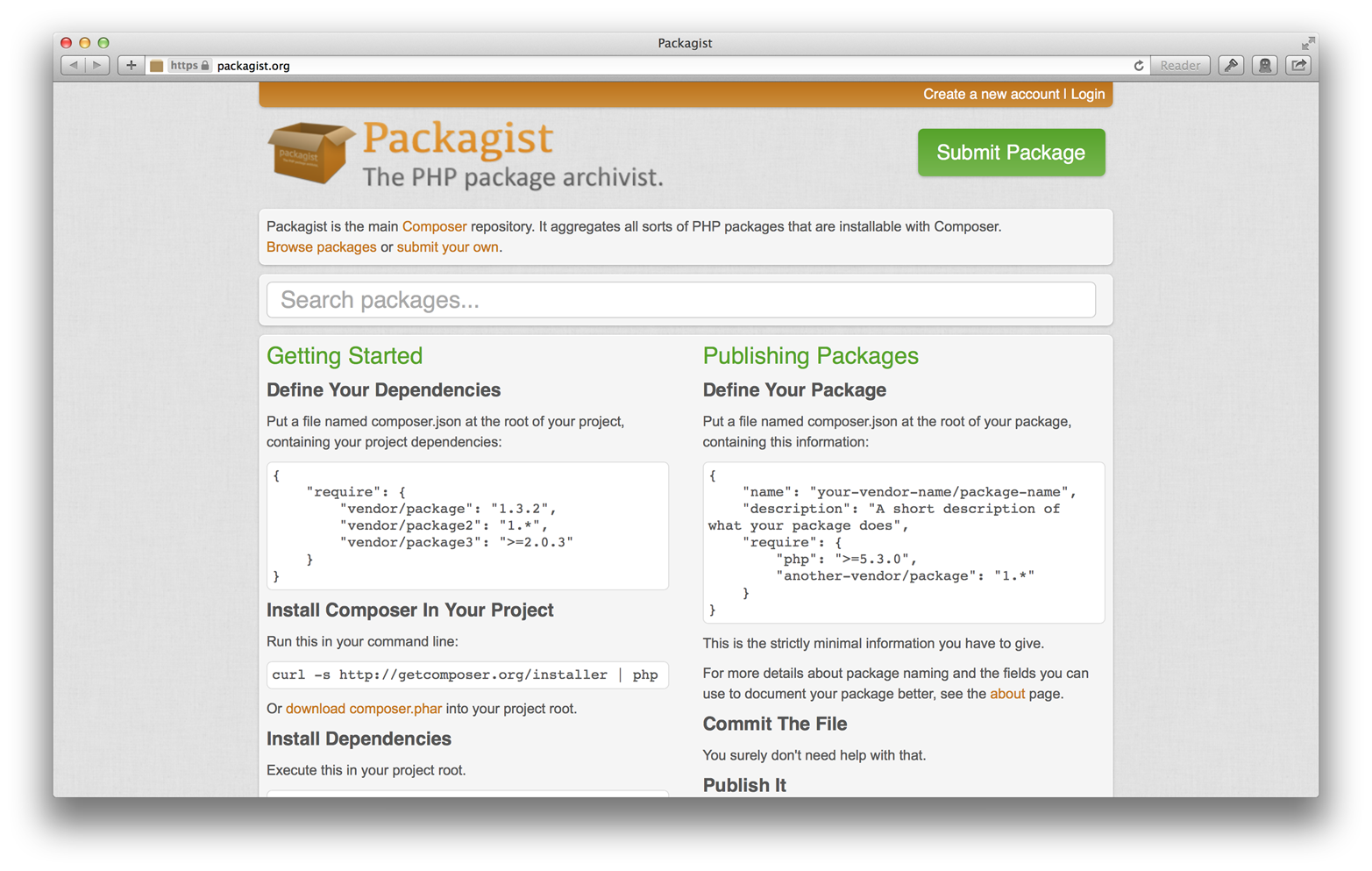The image size is (1372, 871).
Task: Click the Search packages field
Action: click(x=681, y=299)
